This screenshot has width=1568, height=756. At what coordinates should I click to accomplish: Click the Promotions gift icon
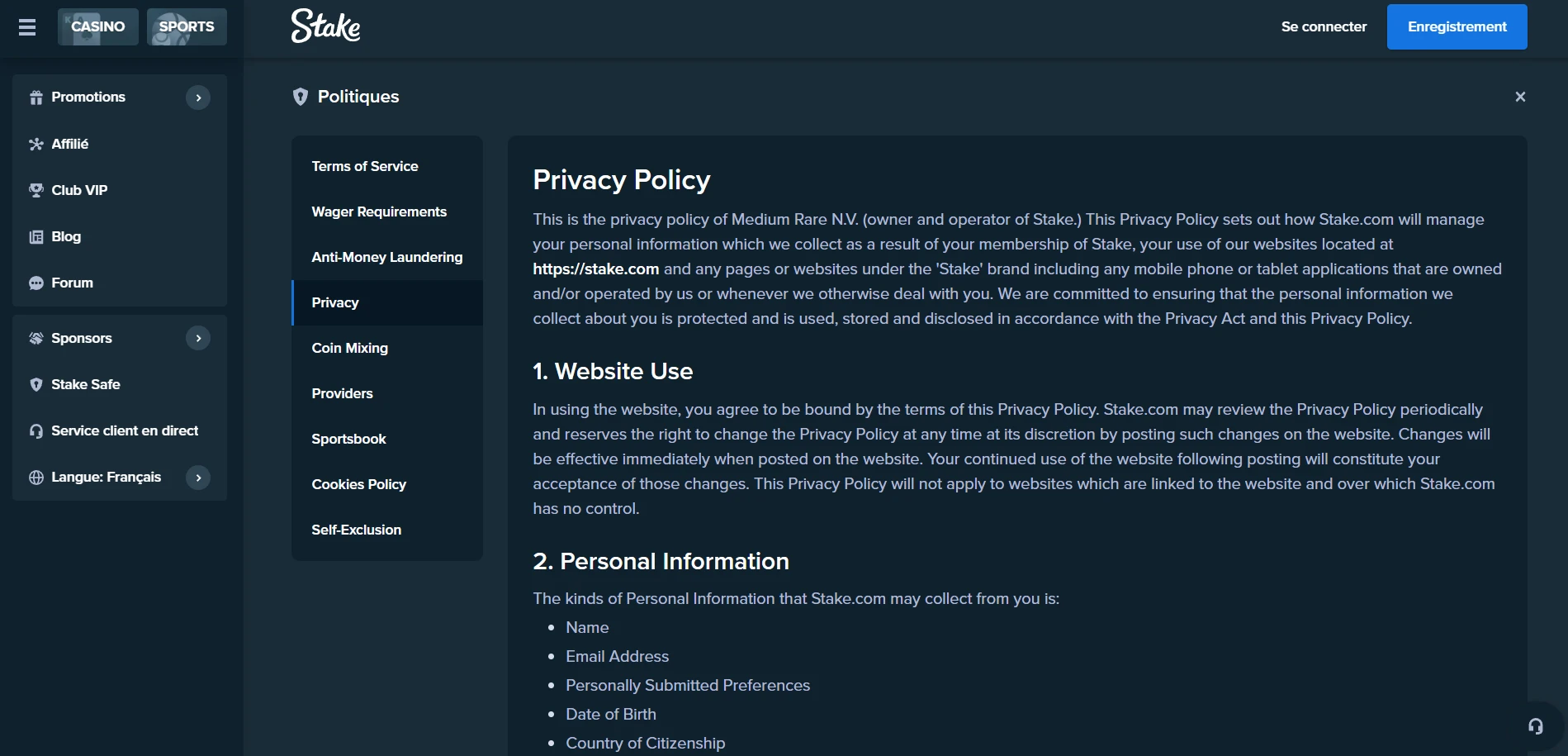36,97
